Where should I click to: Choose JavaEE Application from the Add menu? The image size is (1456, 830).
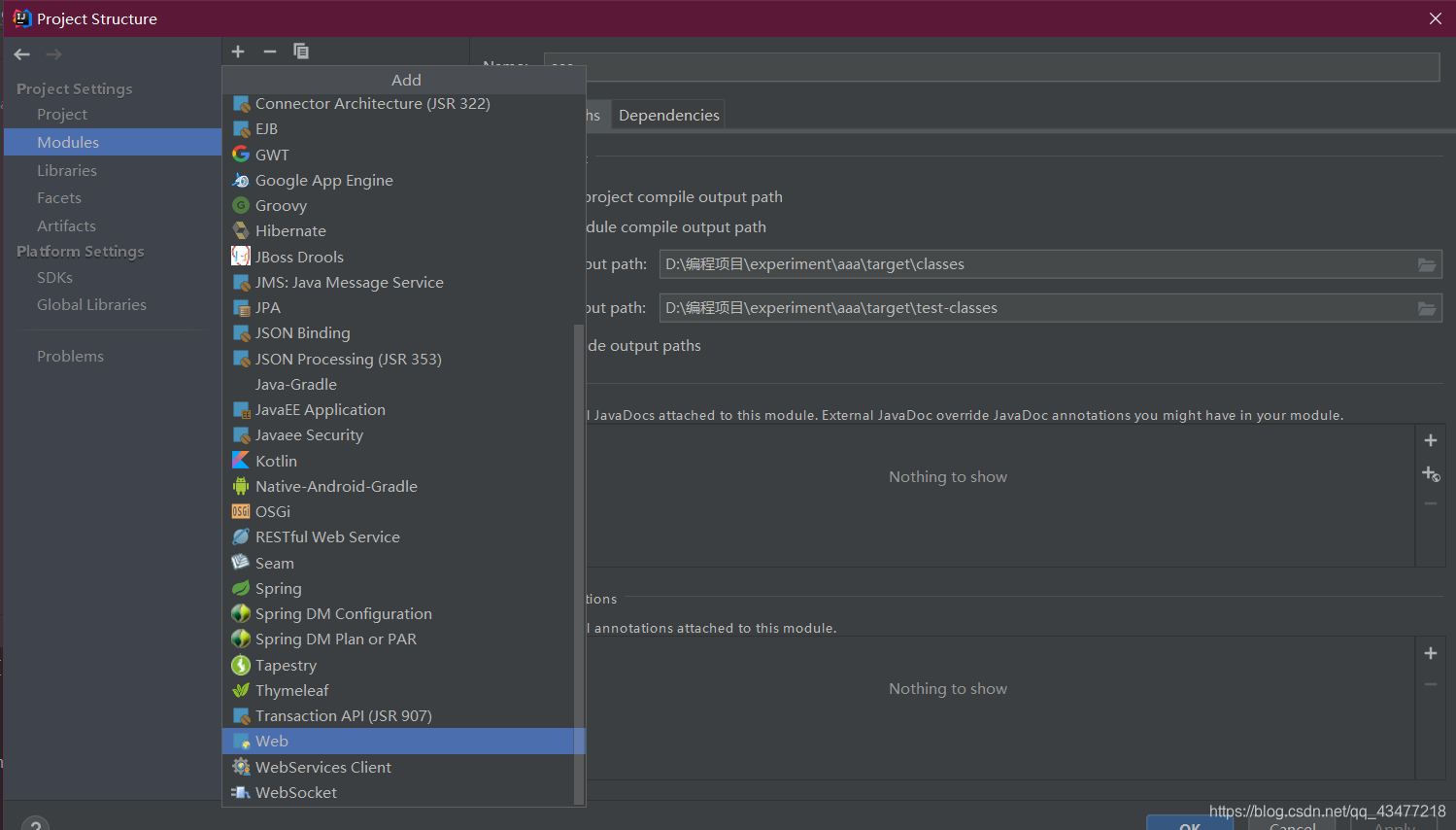pos(399,409)
